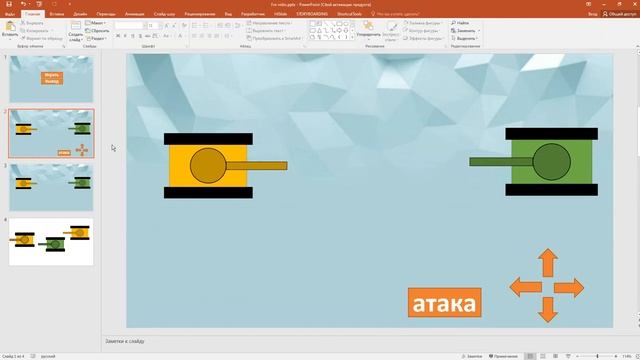Click the orange right arrow shape
Viewport: 640px width, 360px height.
[569, 288]
